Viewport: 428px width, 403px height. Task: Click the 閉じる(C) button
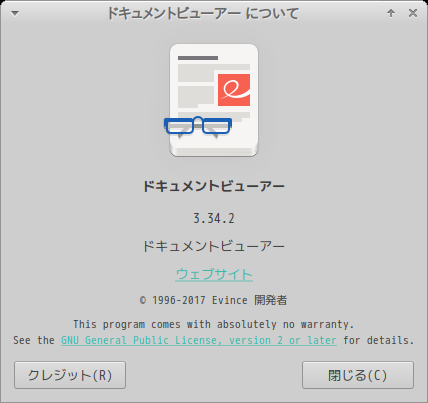pyautogui.click(x=358, y=375)
